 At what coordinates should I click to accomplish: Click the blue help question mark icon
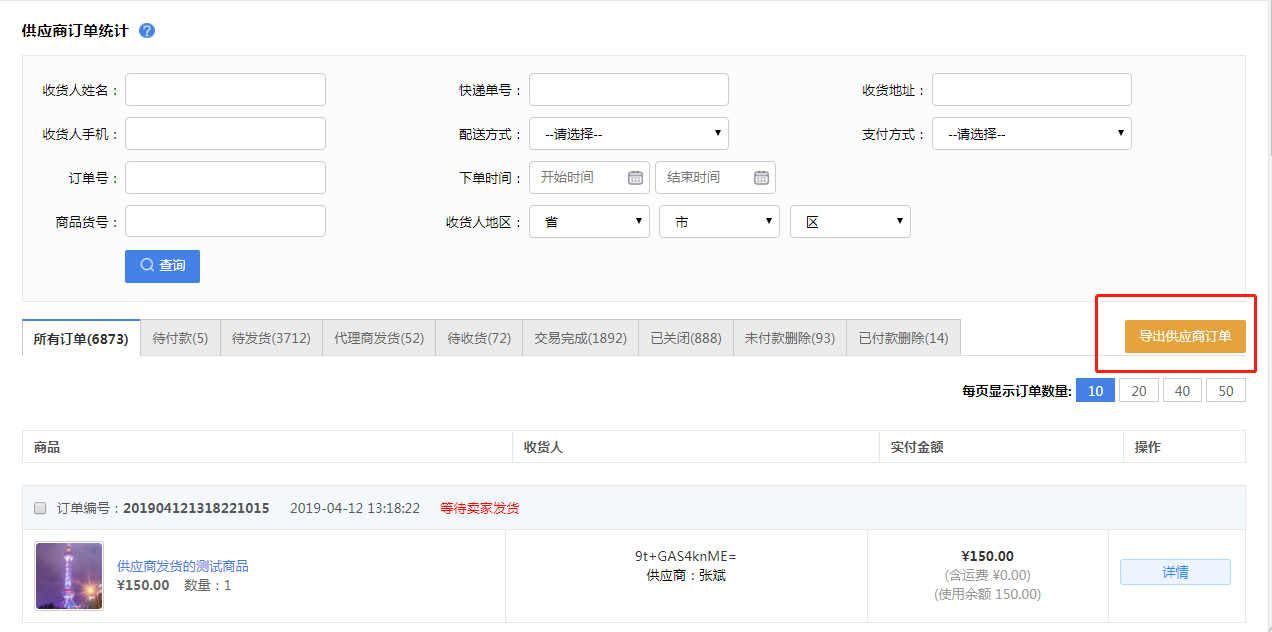click(147, 30)
